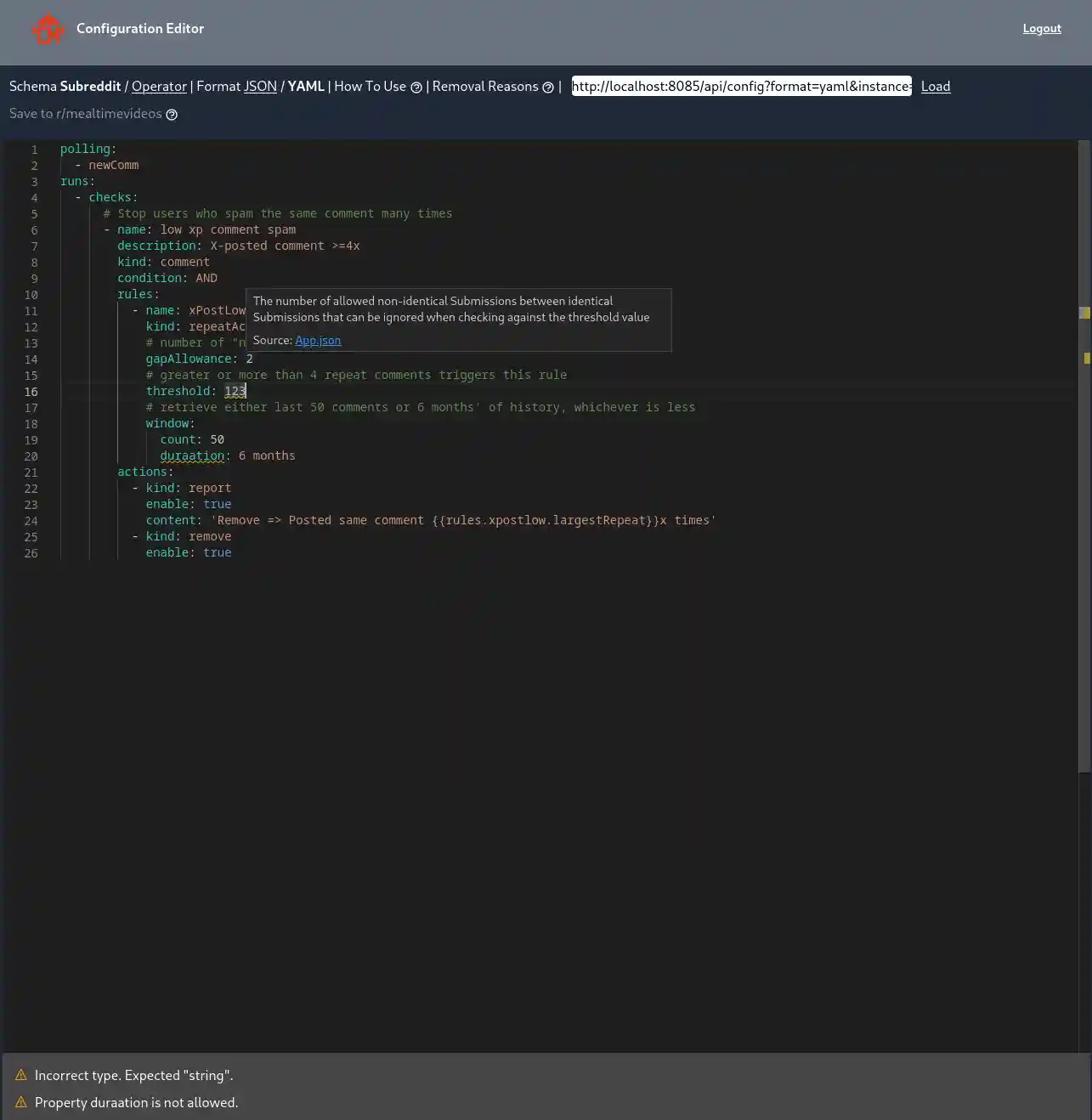Select the YAML format option
Image resolution: width=1092 pixels, height=1120 pixels.
305,86
